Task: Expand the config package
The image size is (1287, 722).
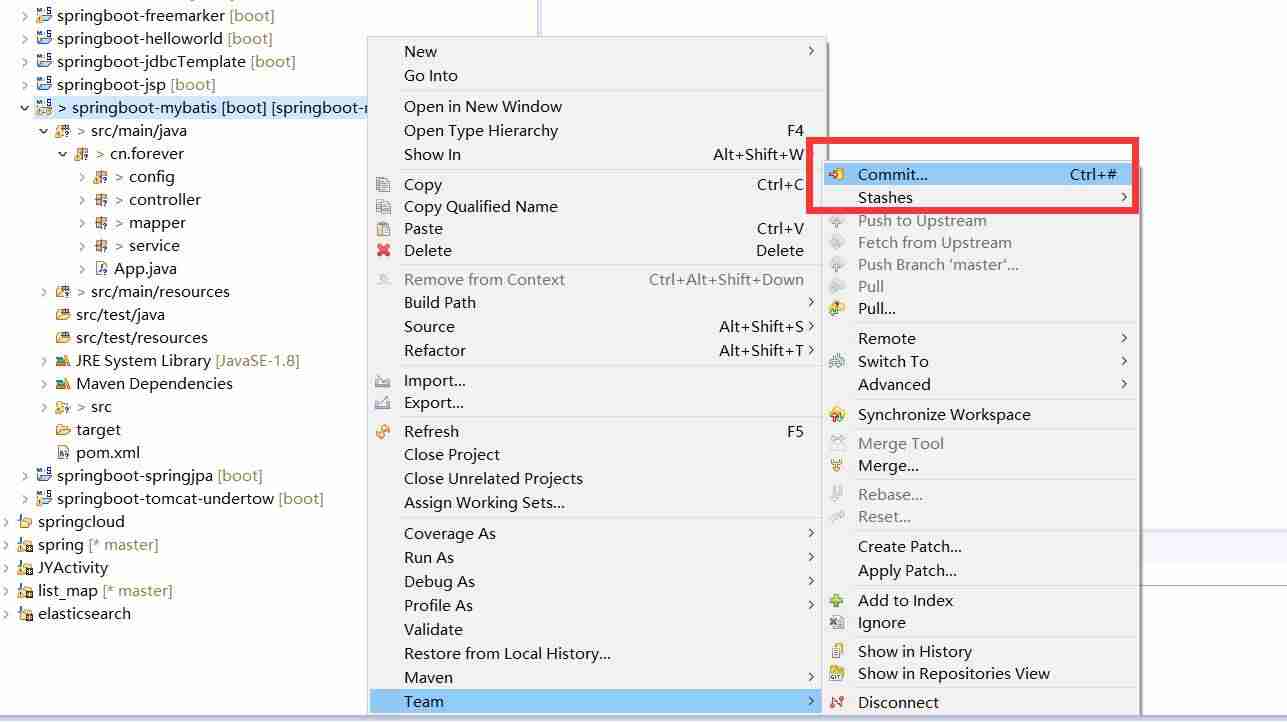Action: coord(82,177)
